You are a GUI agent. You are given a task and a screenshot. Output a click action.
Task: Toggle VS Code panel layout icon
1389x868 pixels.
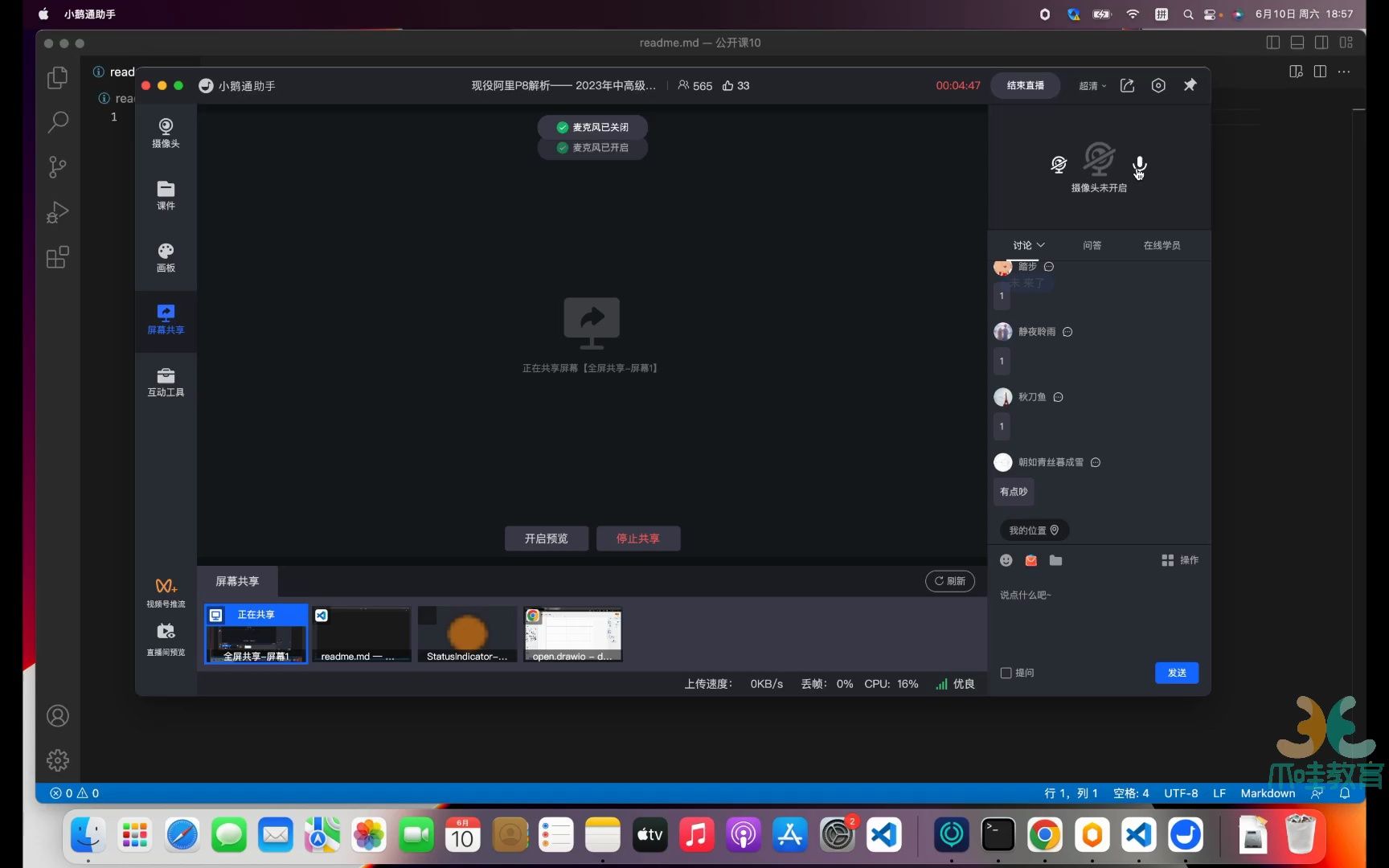[x=1297, y=43]
